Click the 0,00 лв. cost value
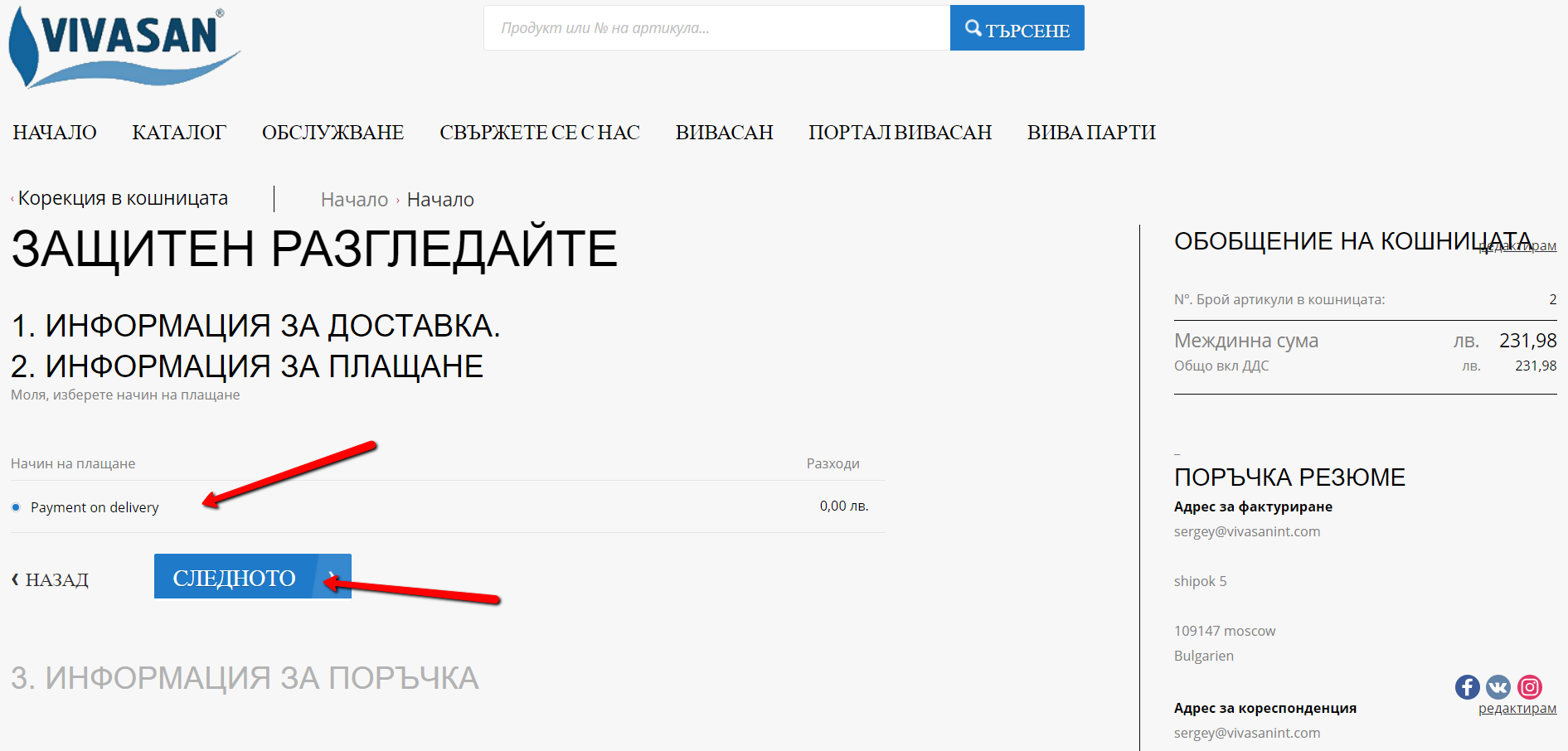The height and width of the screenshot is (751, 1568). pos(844,506)
